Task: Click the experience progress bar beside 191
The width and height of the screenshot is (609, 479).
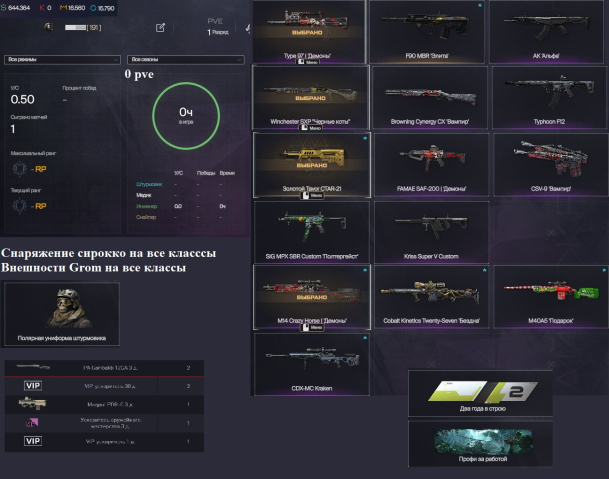Action: [75, 28]
